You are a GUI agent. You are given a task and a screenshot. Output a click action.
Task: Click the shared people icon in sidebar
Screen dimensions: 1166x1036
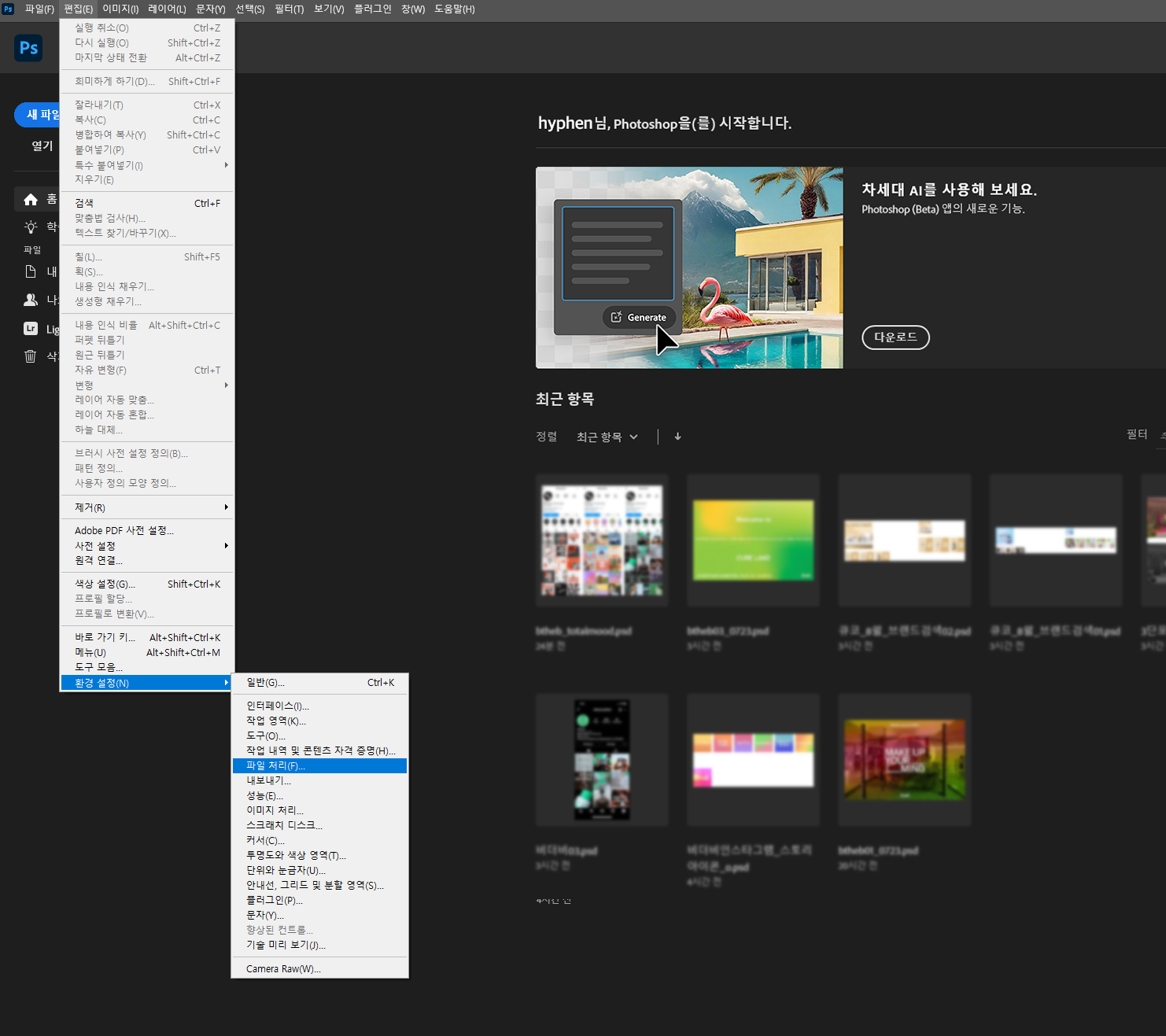click(31, 300)
